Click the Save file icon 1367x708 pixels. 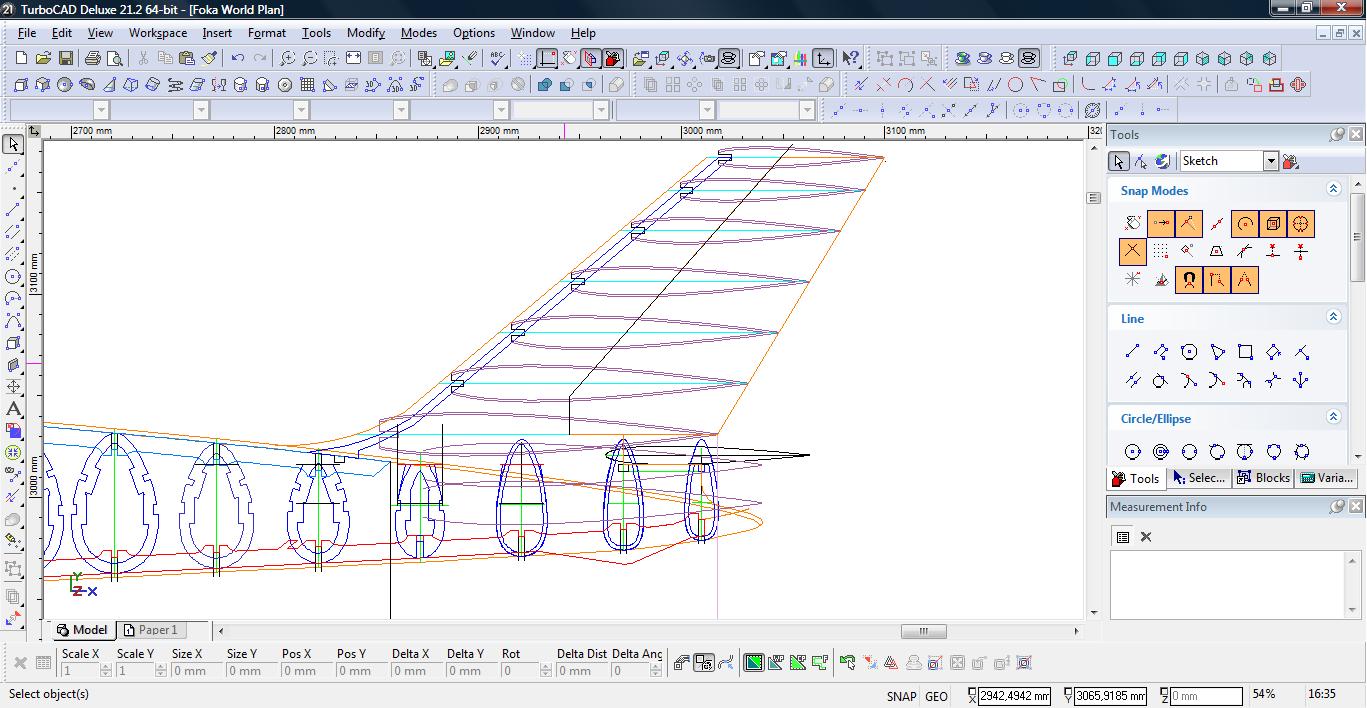click(x=65, y=59)
